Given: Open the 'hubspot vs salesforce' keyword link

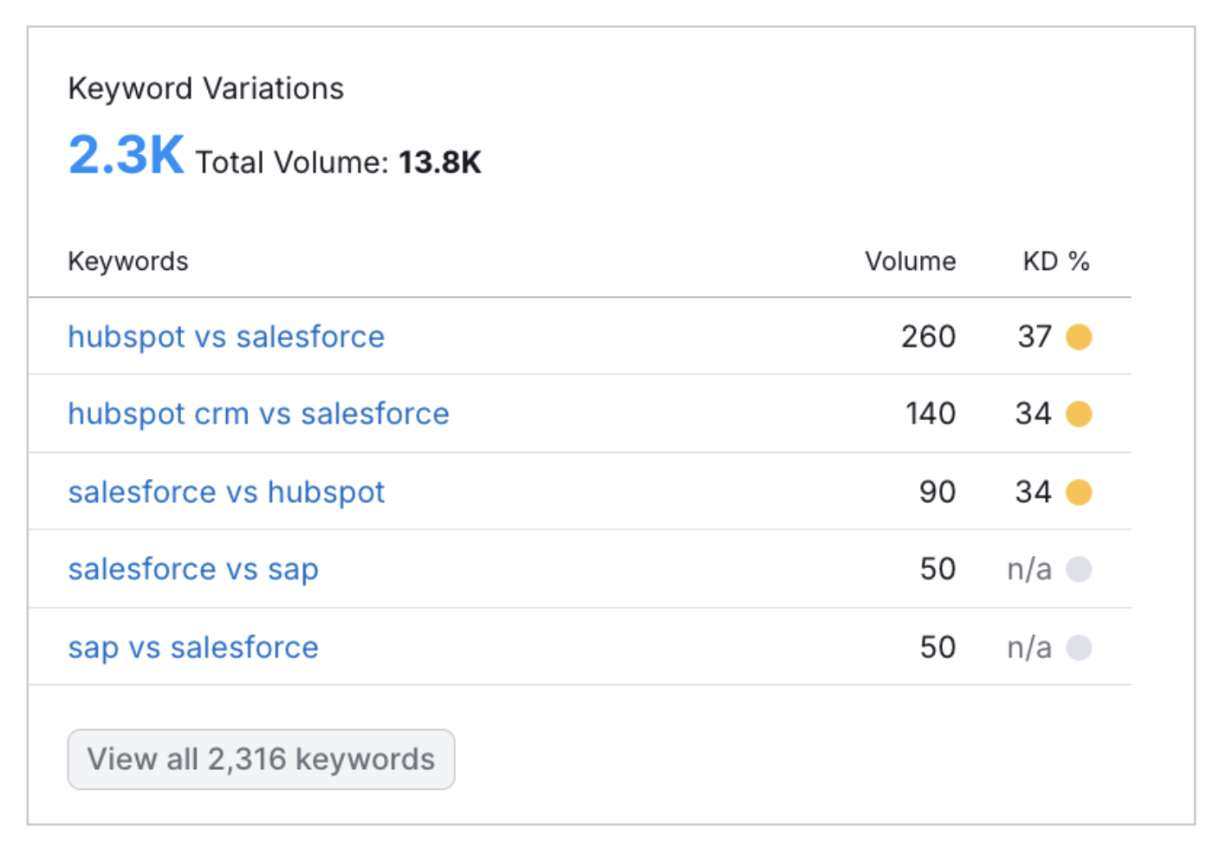Looking at the screenshot, I should click(226, 337).
